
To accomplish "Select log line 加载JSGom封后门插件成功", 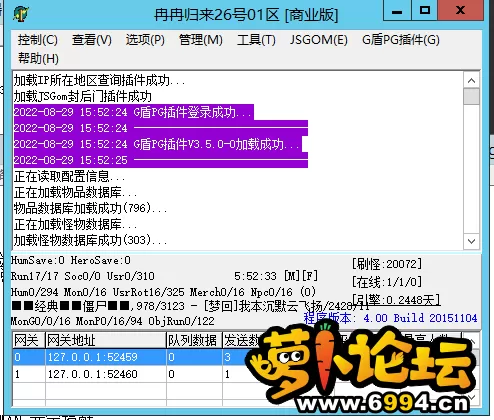I will (83, 96).
